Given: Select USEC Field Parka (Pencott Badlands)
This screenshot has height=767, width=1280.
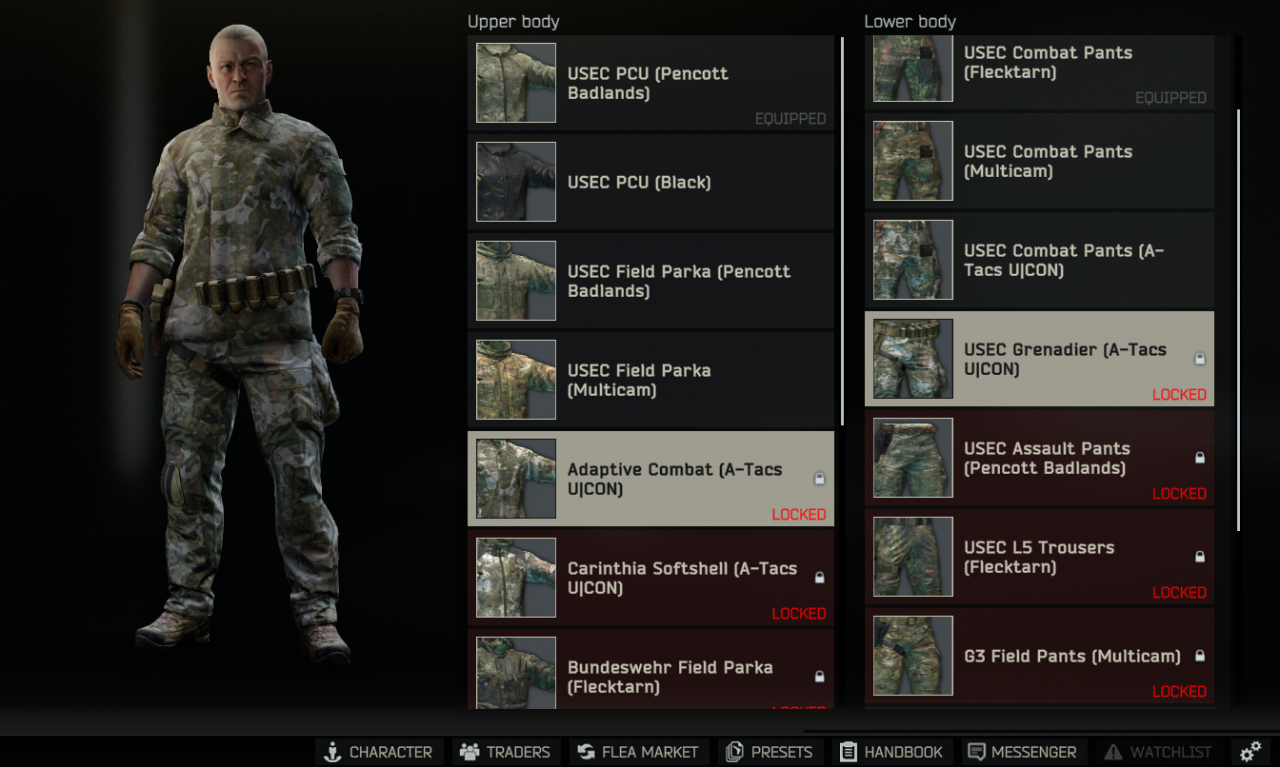Looking at the screenshot, I should pyautogui.click(x=649, y=281).
